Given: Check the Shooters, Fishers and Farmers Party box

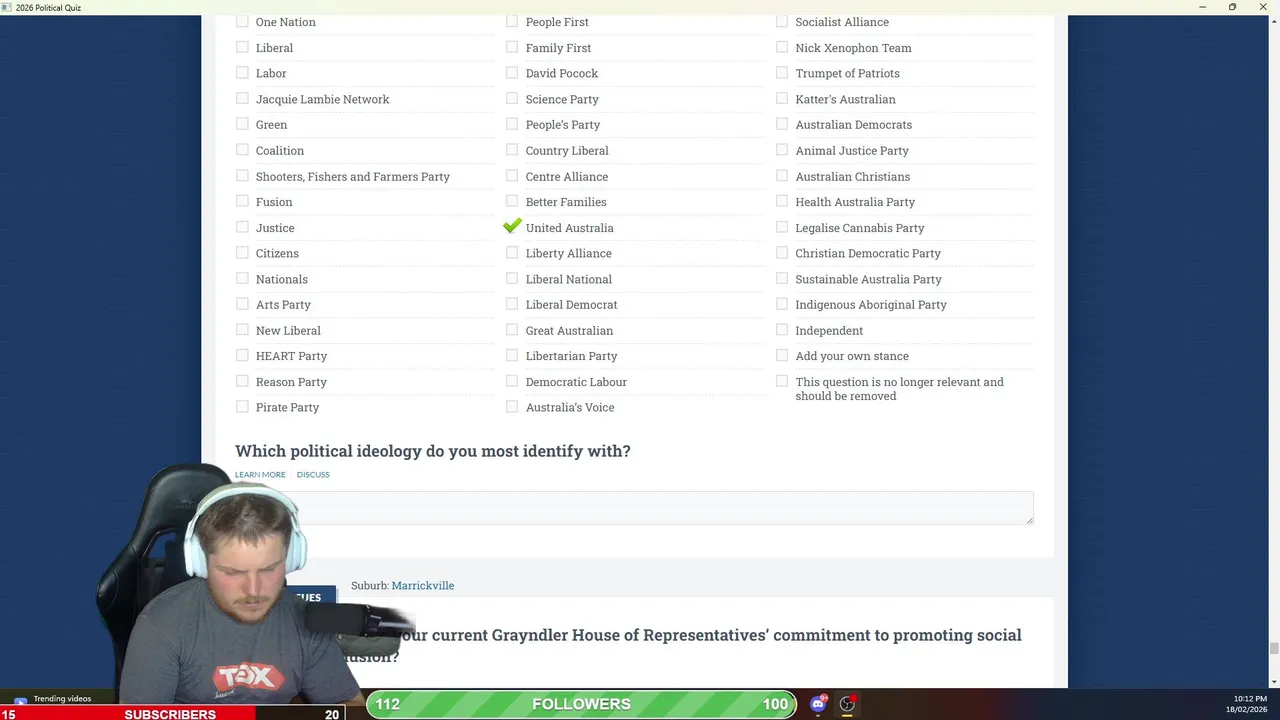Looking at the screenshot, I should [x=242, y=176].
